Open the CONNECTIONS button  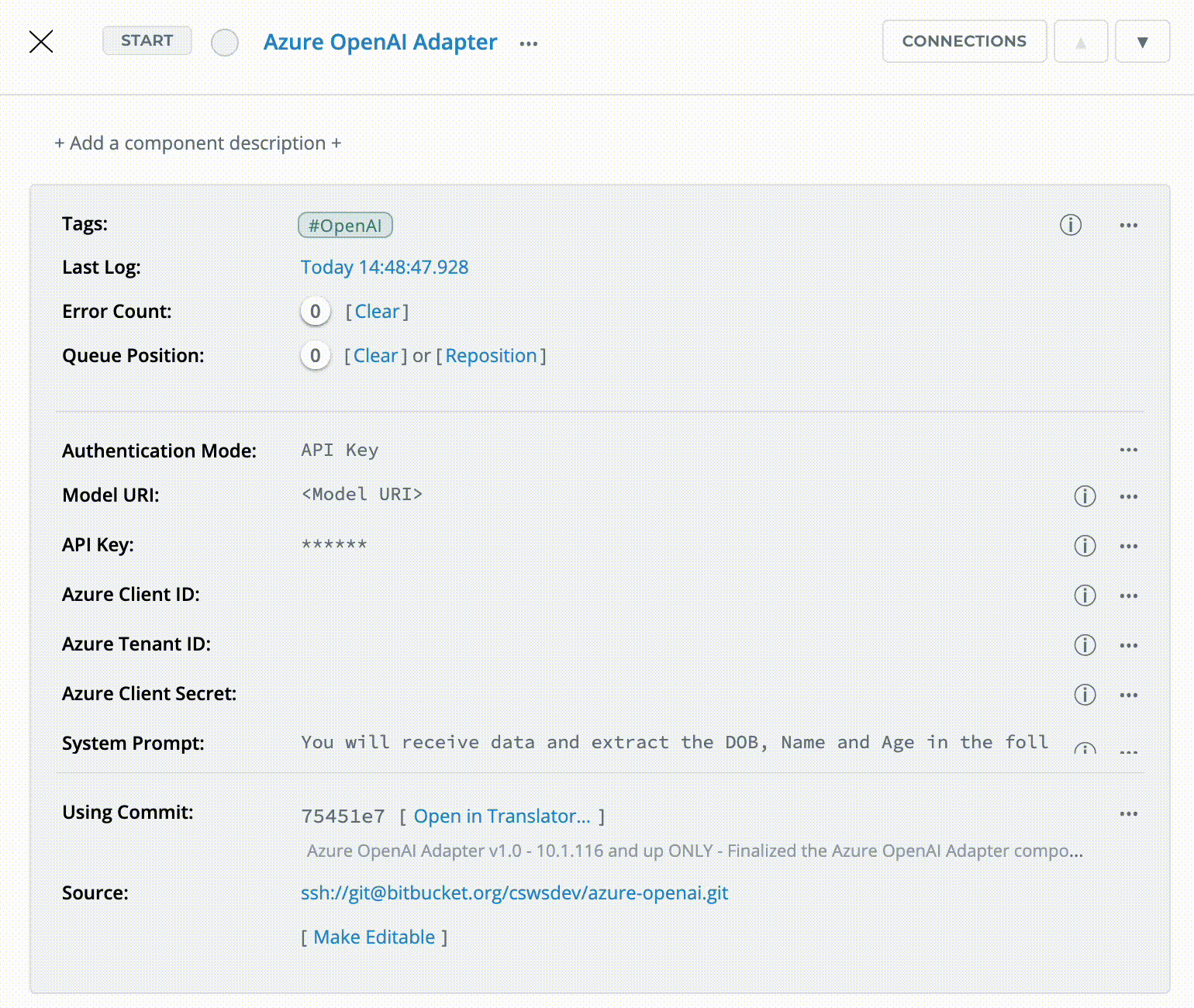pos(964,41)
